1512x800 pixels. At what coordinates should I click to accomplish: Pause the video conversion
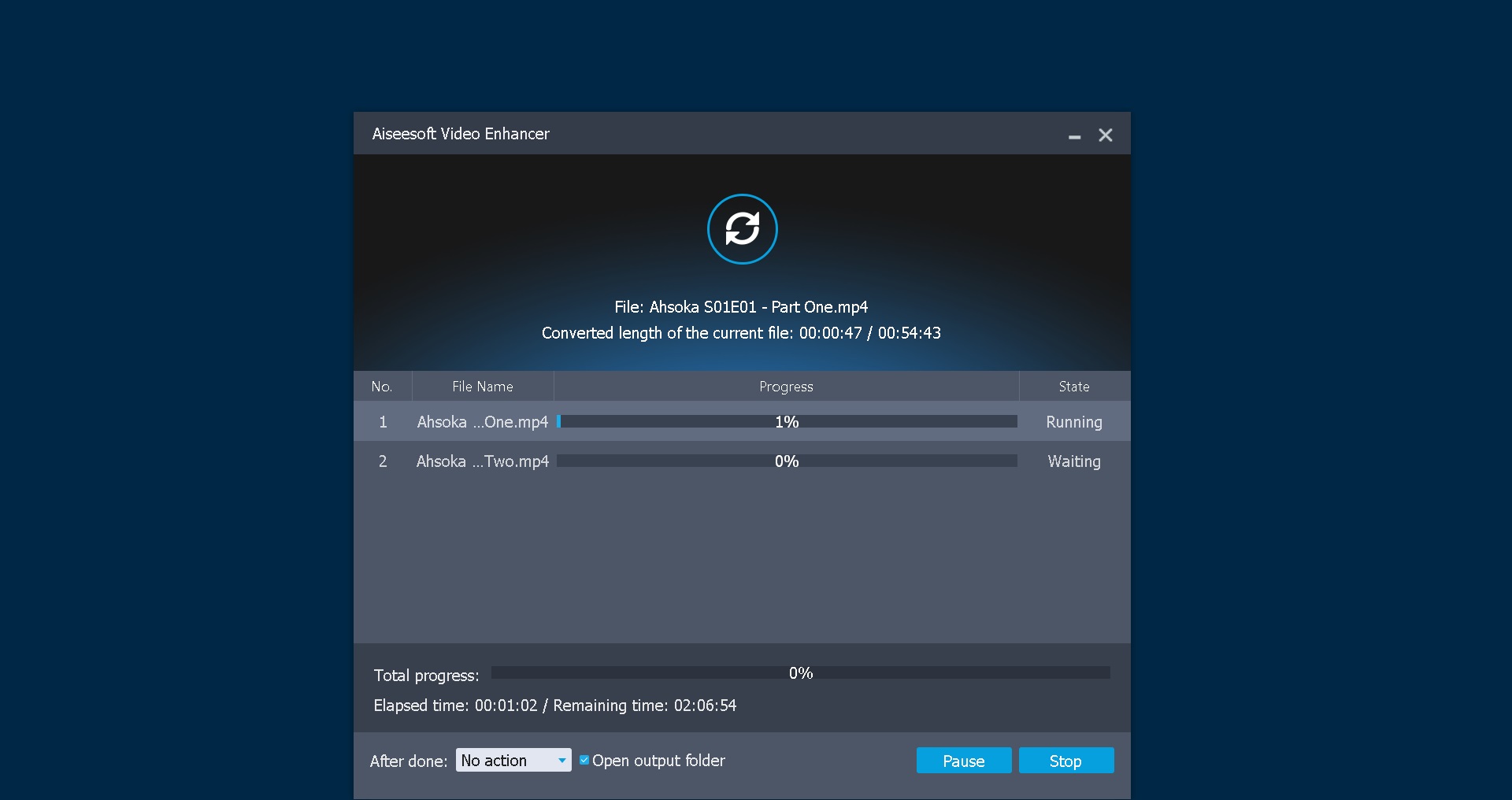[x=964, y=761]
